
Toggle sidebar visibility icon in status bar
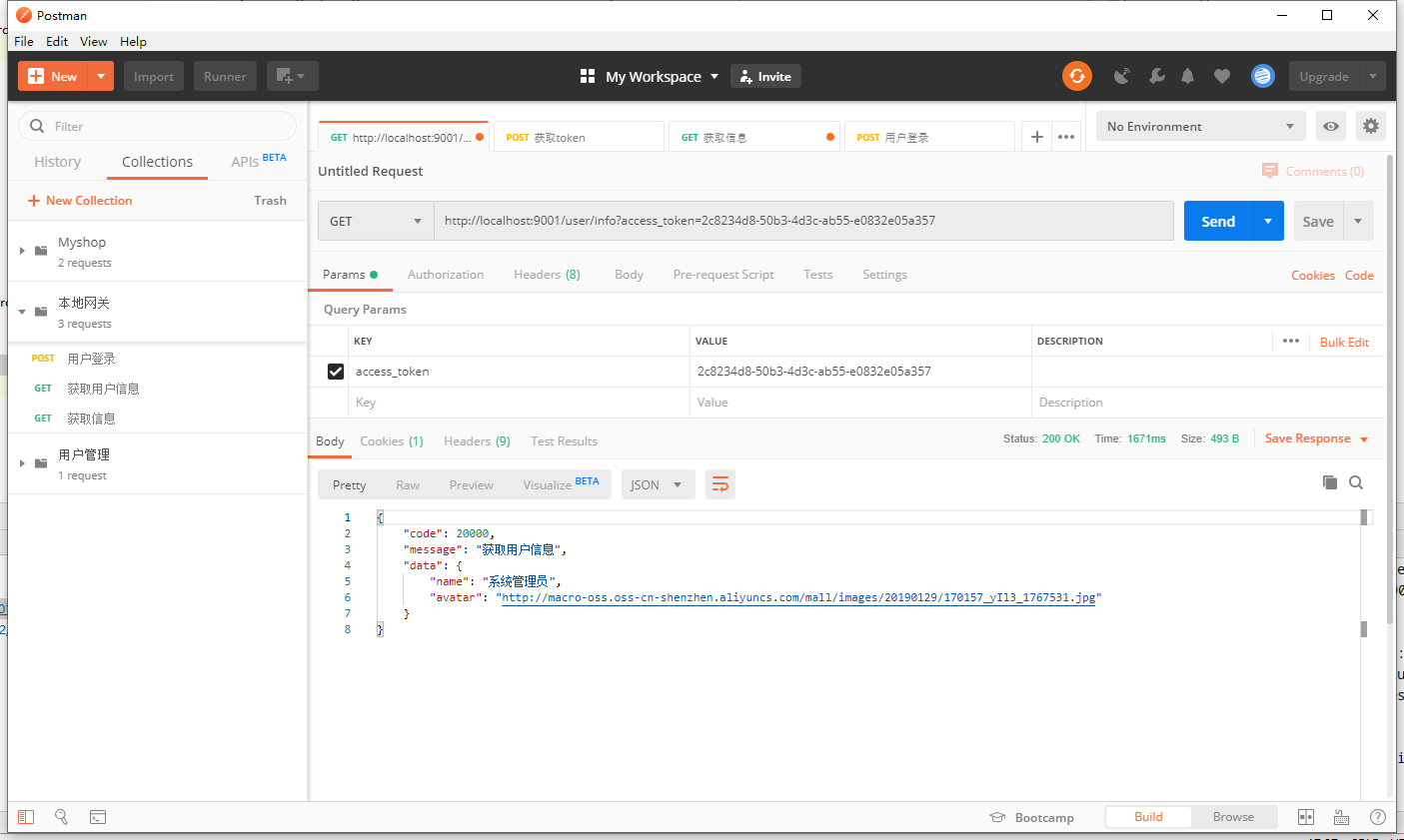[26, 817]
